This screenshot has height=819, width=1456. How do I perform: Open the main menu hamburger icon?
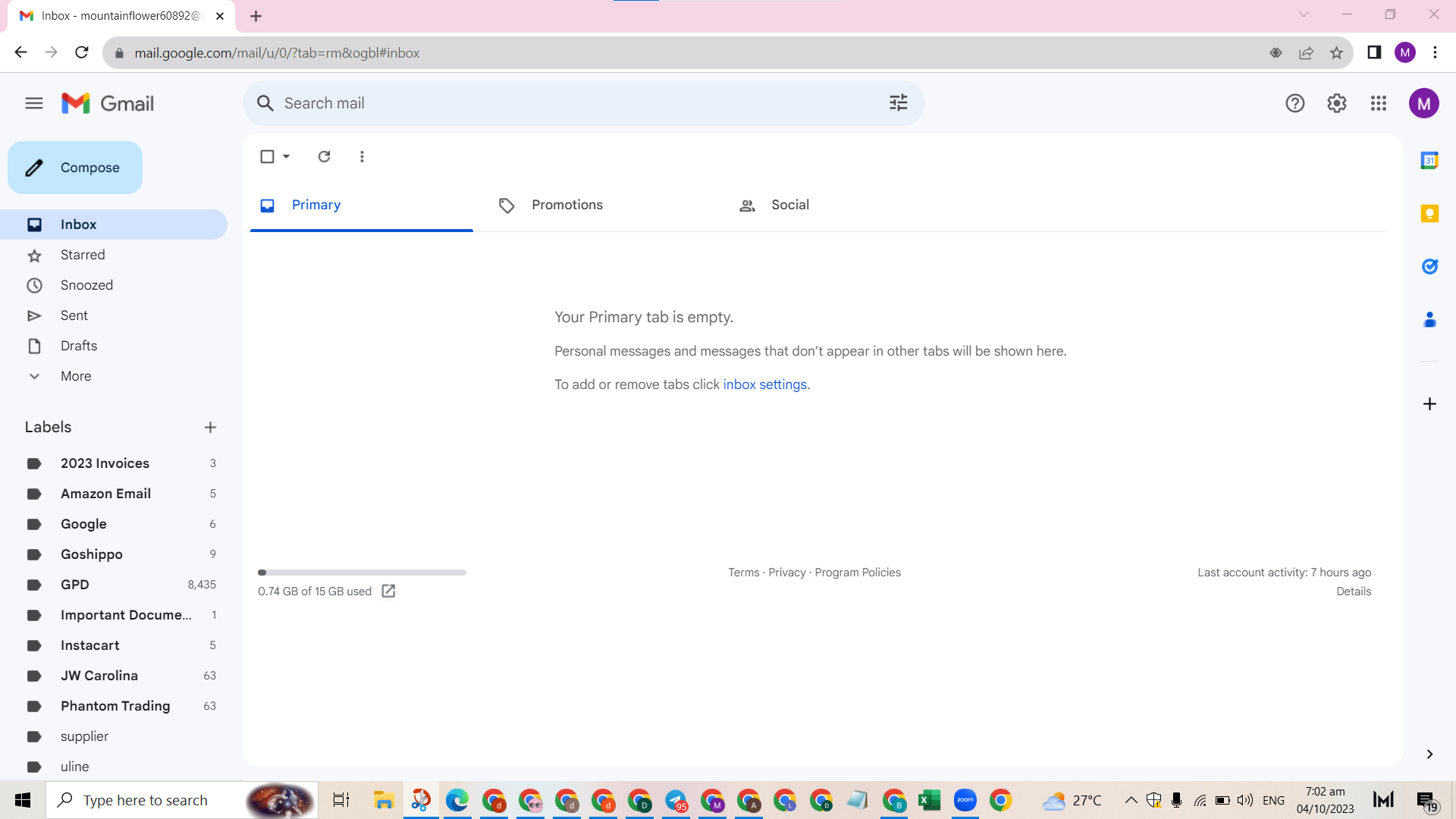pos(34,103)
